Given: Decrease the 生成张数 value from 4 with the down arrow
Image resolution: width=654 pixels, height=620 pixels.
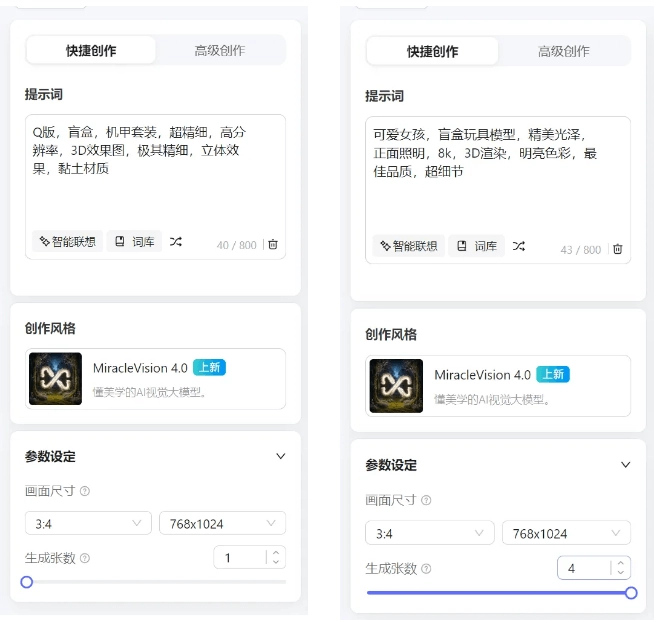Looking at the screenshot, I should coord(621,573).
